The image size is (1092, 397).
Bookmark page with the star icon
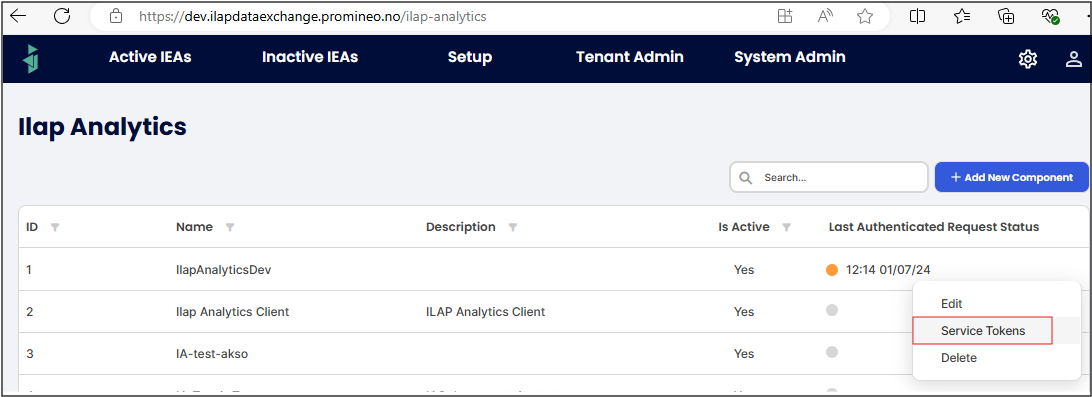(865, 17)
